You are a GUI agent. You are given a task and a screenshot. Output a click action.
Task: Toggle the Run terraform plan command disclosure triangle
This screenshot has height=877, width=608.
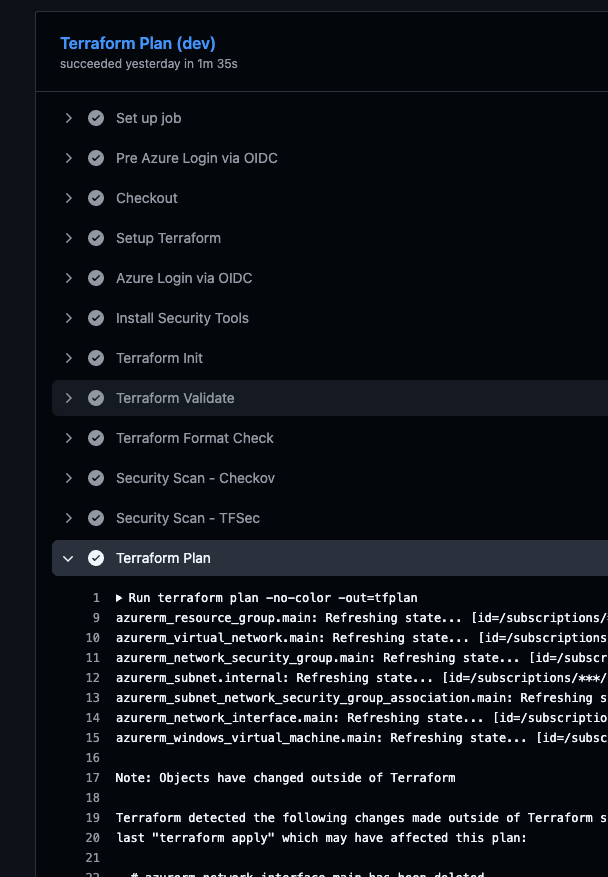(119, 598)
